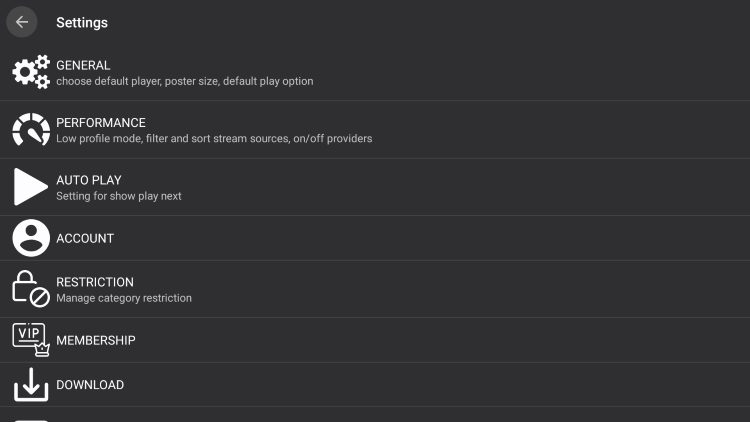Image resolution: width=750 pixels, height=422 pixels.
Task: Click the speedometer Performance icon
Action: (x=31, y=130)
